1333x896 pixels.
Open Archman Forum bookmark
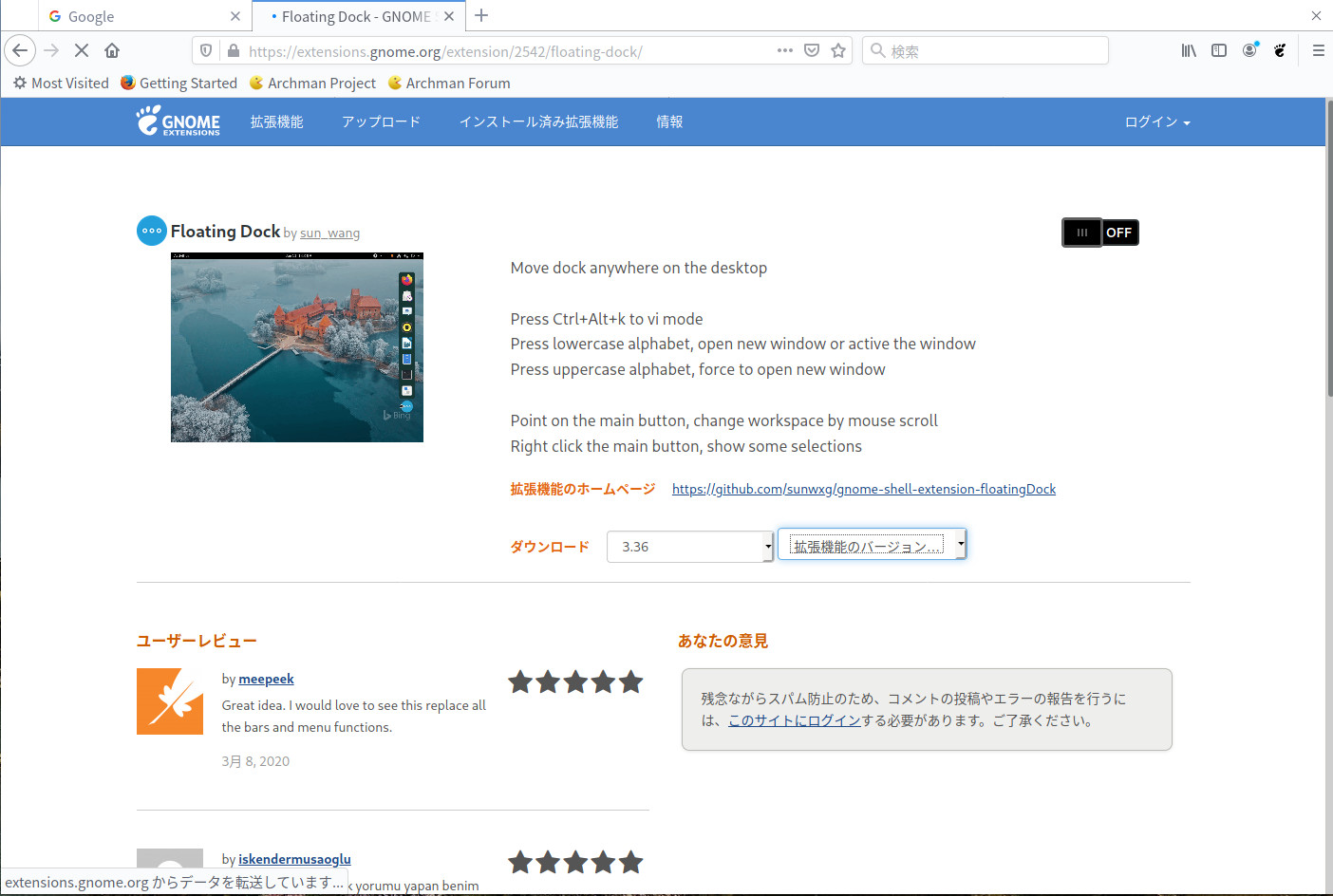pyautogui.click(x=449, y=84)
